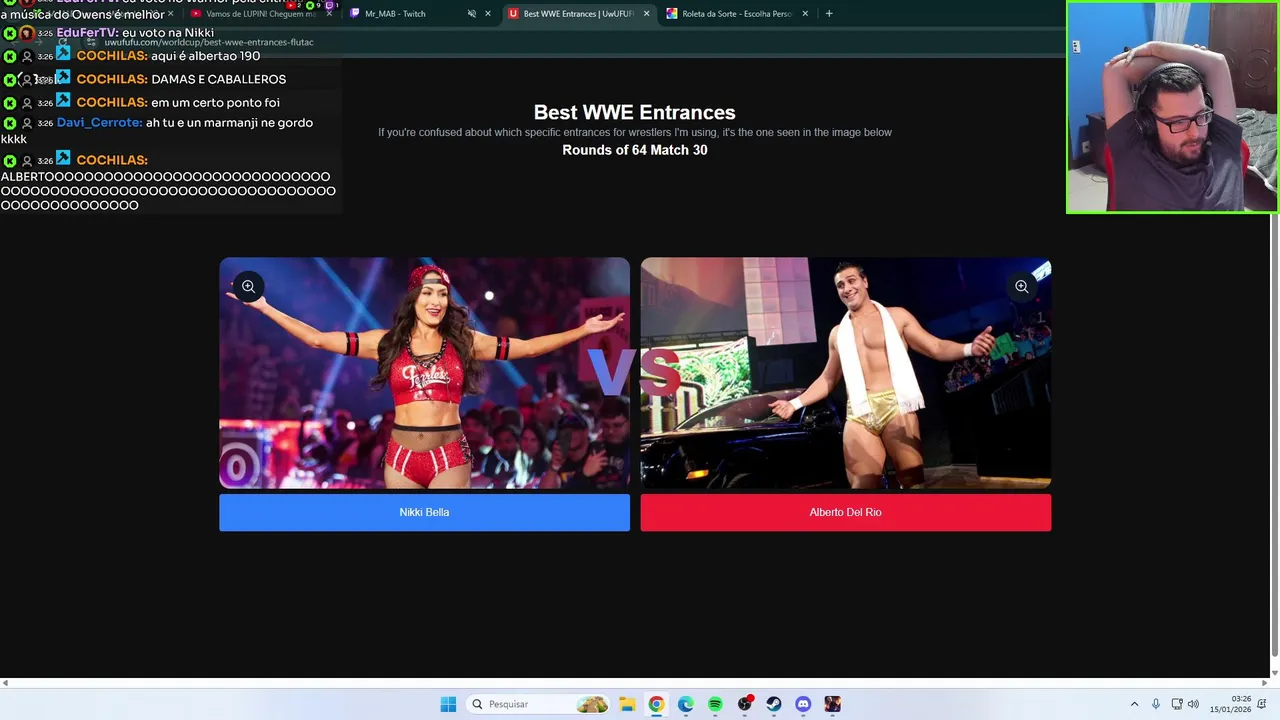Close the Best WWE Entrances tab
The height and width of the screenshot is (720, 1280).
646,14
